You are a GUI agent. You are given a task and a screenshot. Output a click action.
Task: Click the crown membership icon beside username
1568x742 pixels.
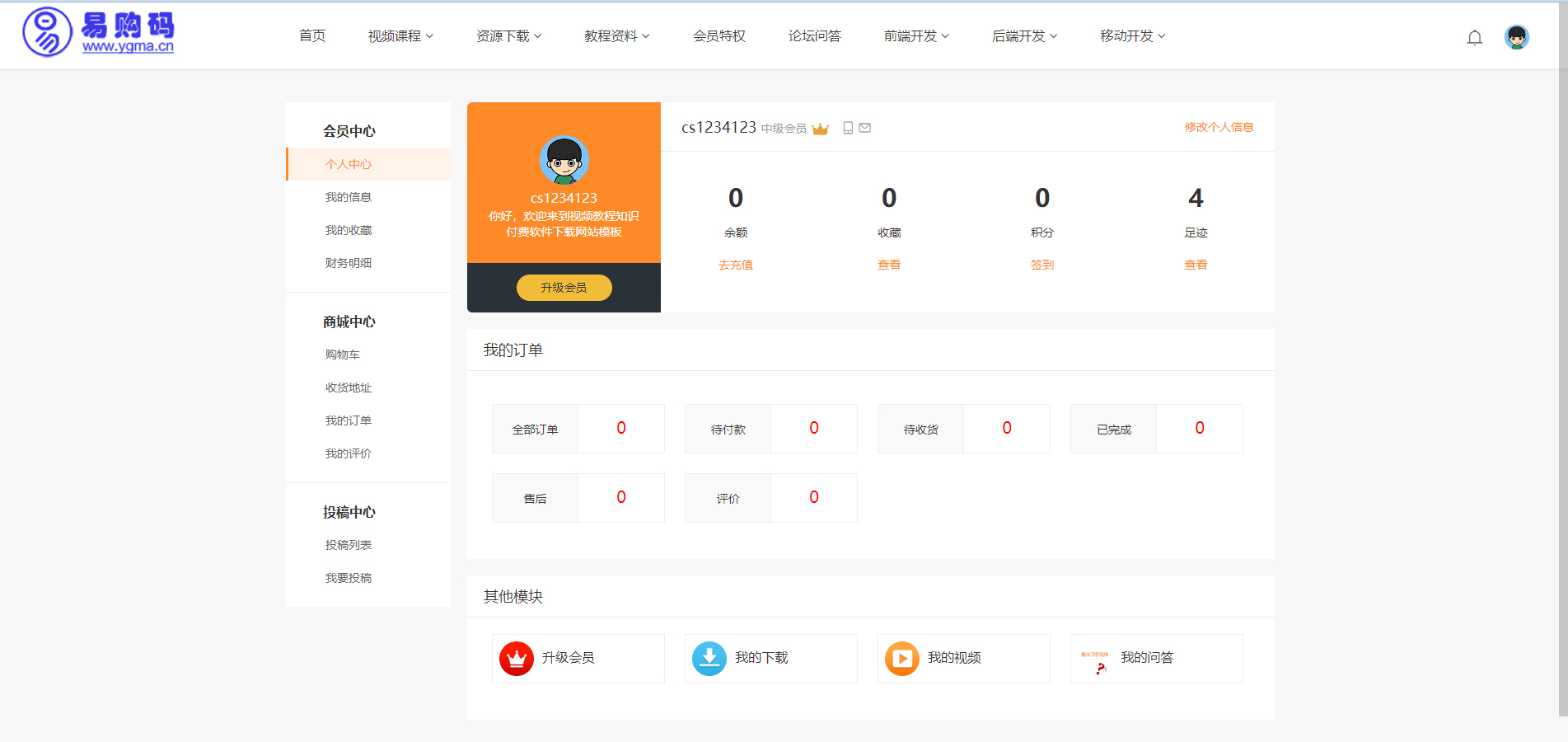(820, 129)
